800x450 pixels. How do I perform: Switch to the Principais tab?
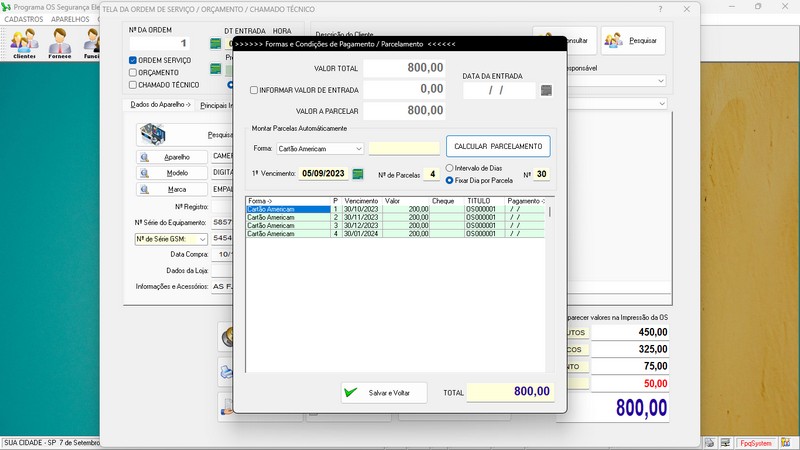(215, 105)
